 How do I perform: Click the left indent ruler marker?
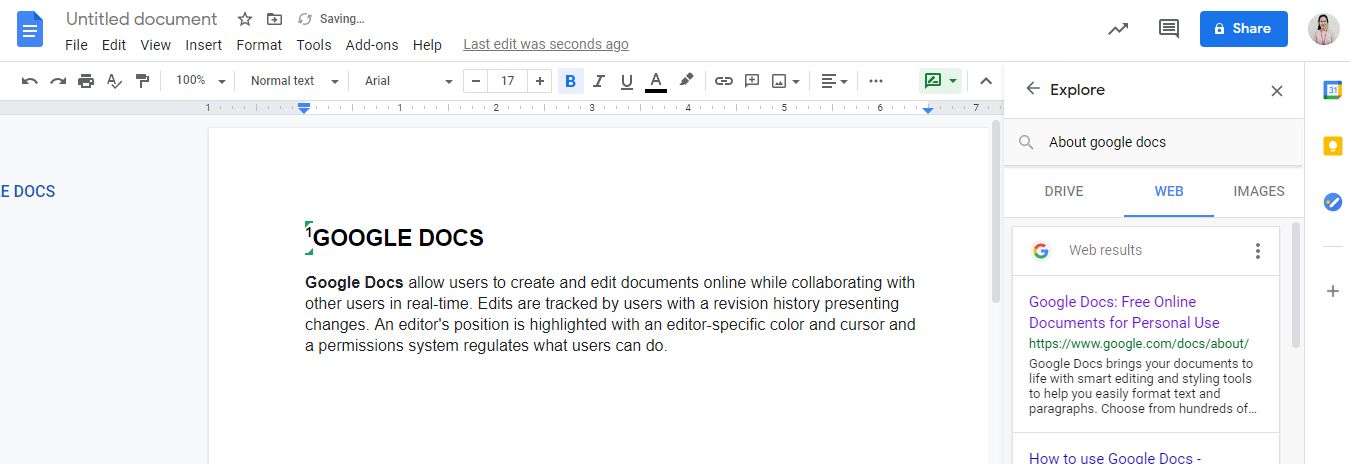click(x=304, y=108)
